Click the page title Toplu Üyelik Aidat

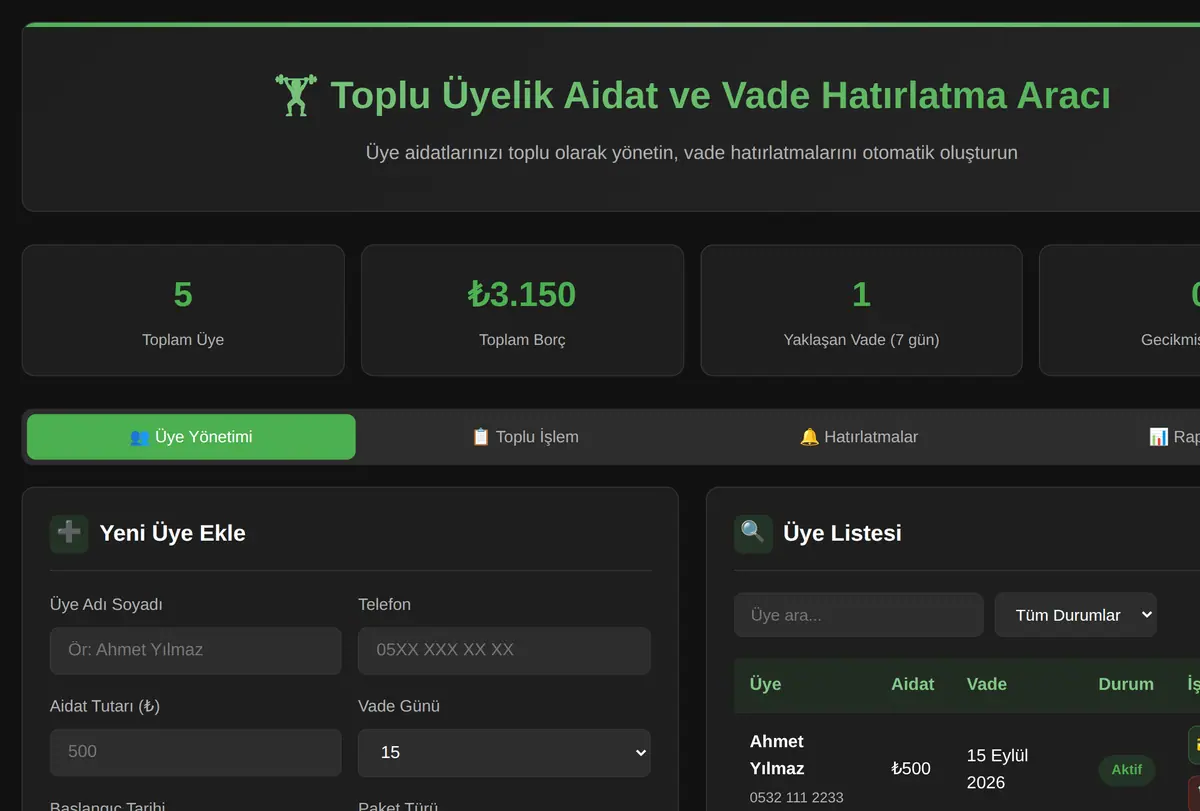pos(720,96)
